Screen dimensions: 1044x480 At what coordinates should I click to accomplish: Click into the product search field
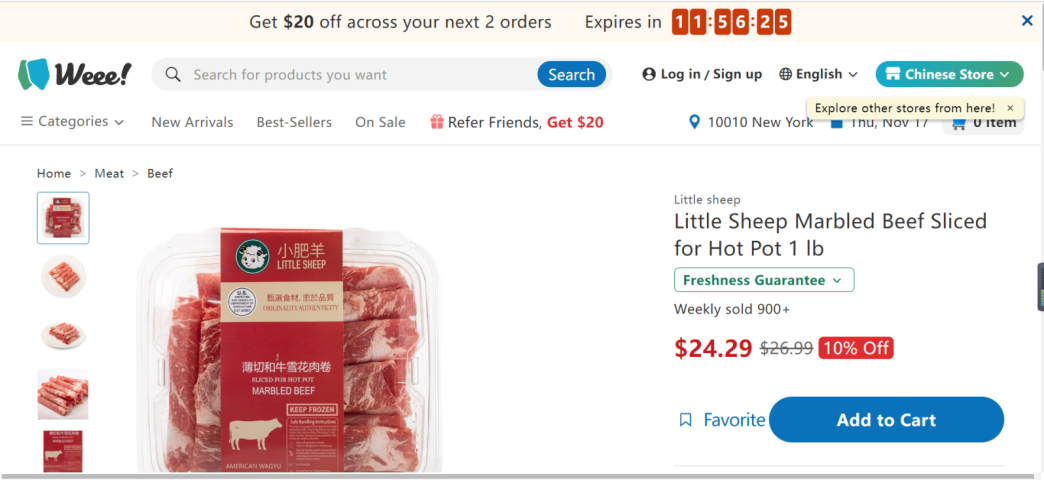(x=360, y=74)
